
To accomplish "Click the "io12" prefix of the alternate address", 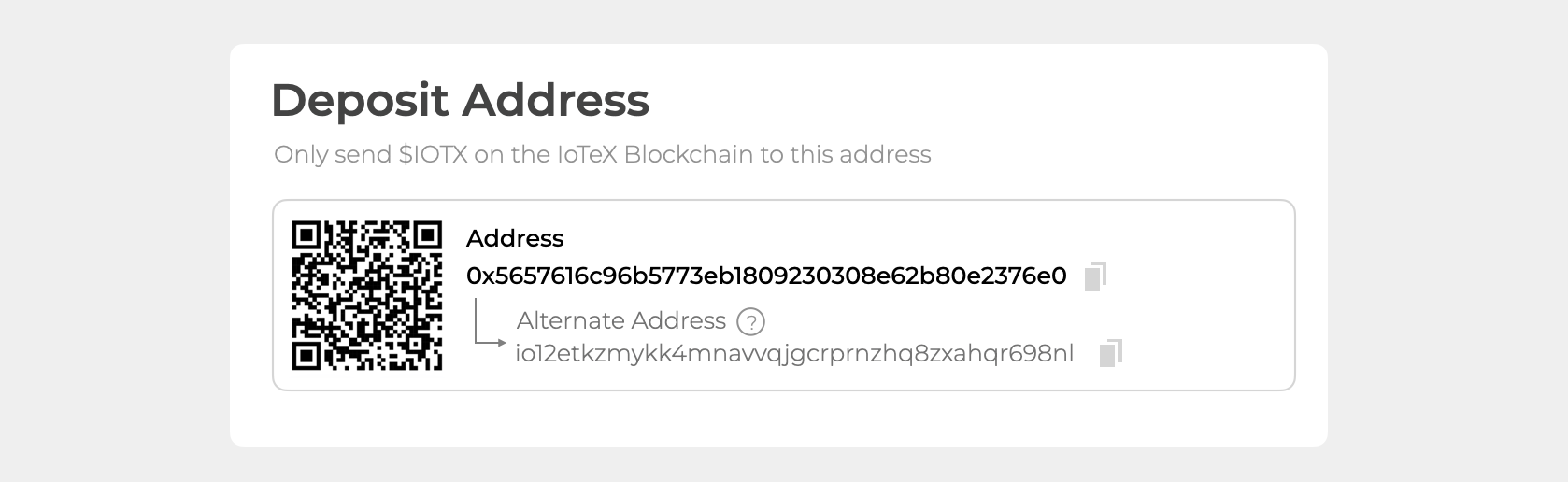I will (530, 354).
